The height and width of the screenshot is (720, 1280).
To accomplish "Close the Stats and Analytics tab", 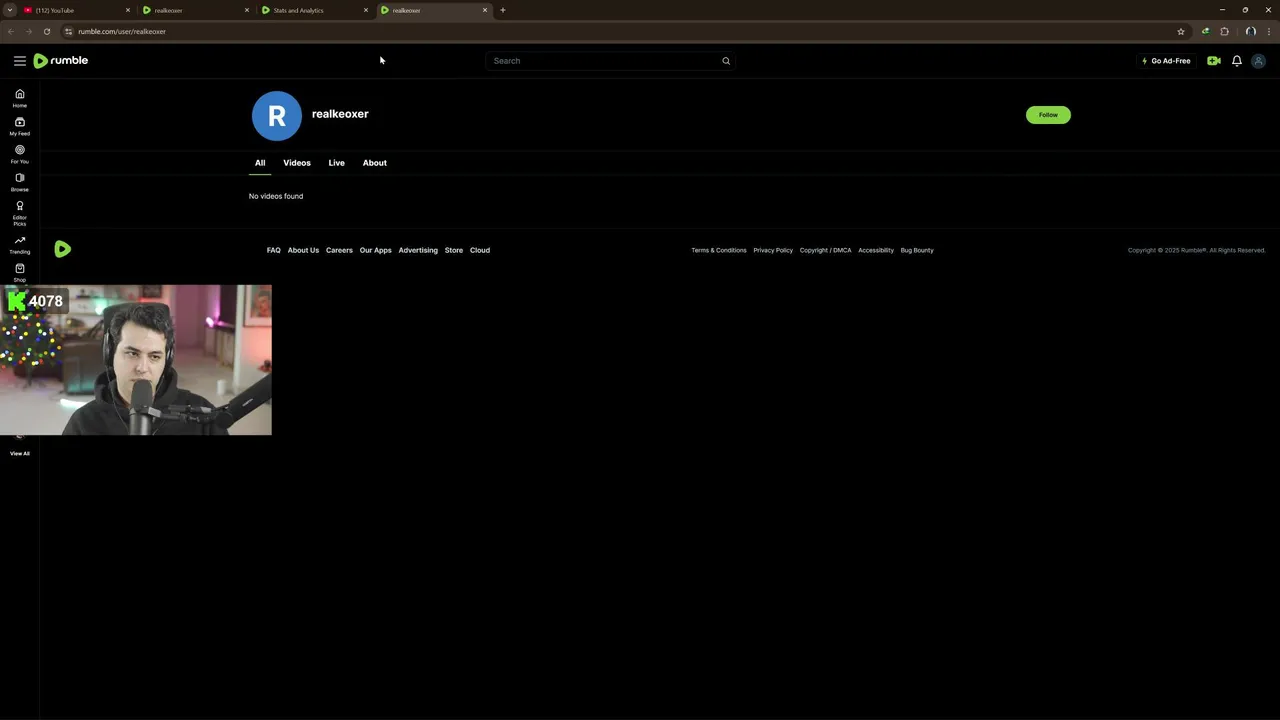I will coord(366,10).
